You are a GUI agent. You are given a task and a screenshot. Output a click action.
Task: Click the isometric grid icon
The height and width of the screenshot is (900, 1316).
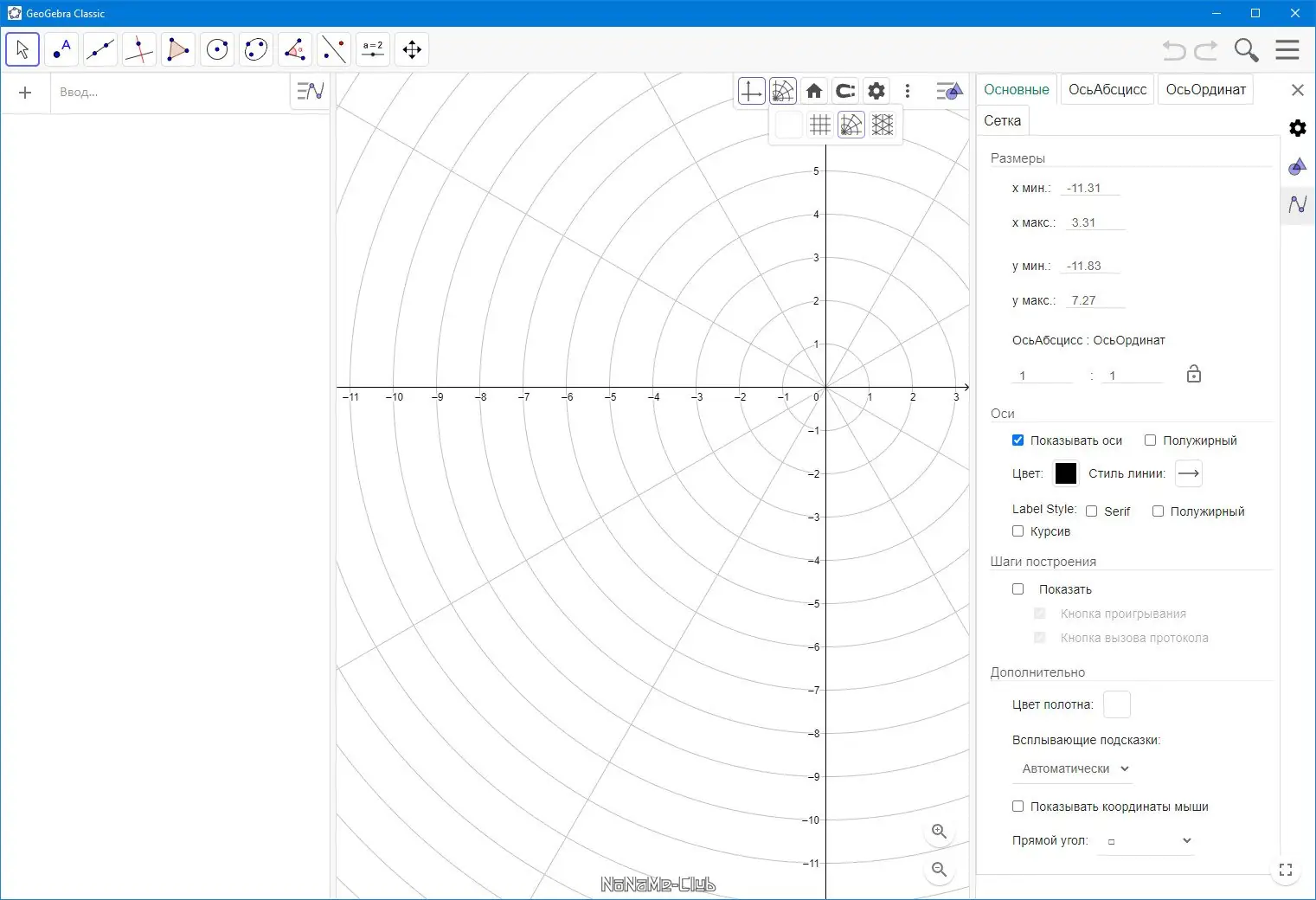[883, 125]
